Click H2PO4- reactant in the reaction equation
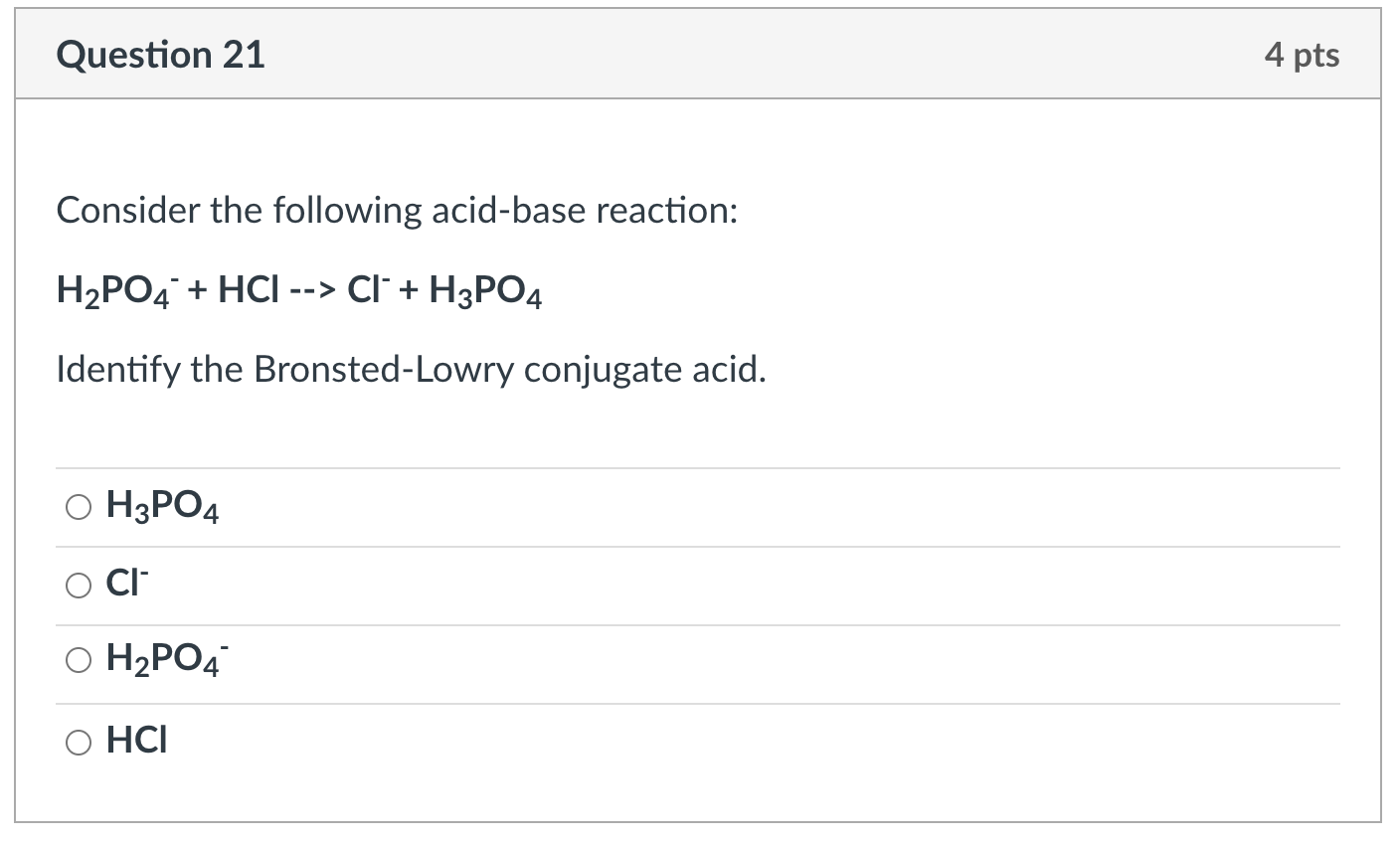This screenshot has width=1400, height=843. [x=117, y=290]
